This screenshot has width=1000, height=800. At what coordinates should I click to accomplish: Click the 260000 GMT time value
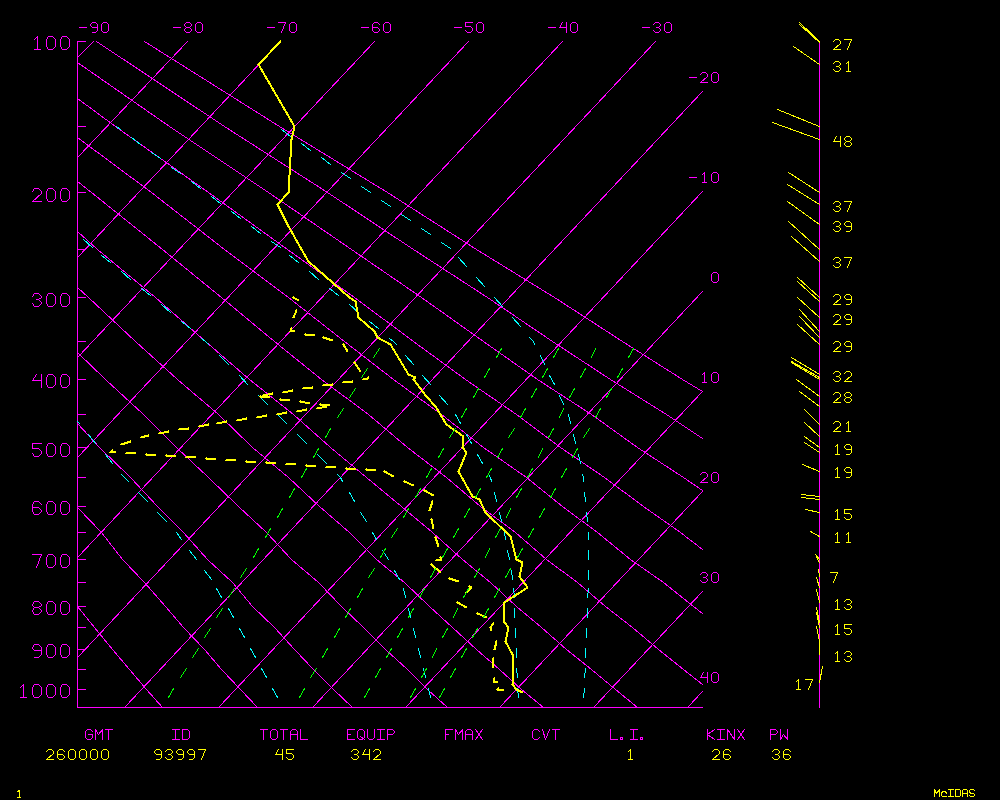point(77,755)
